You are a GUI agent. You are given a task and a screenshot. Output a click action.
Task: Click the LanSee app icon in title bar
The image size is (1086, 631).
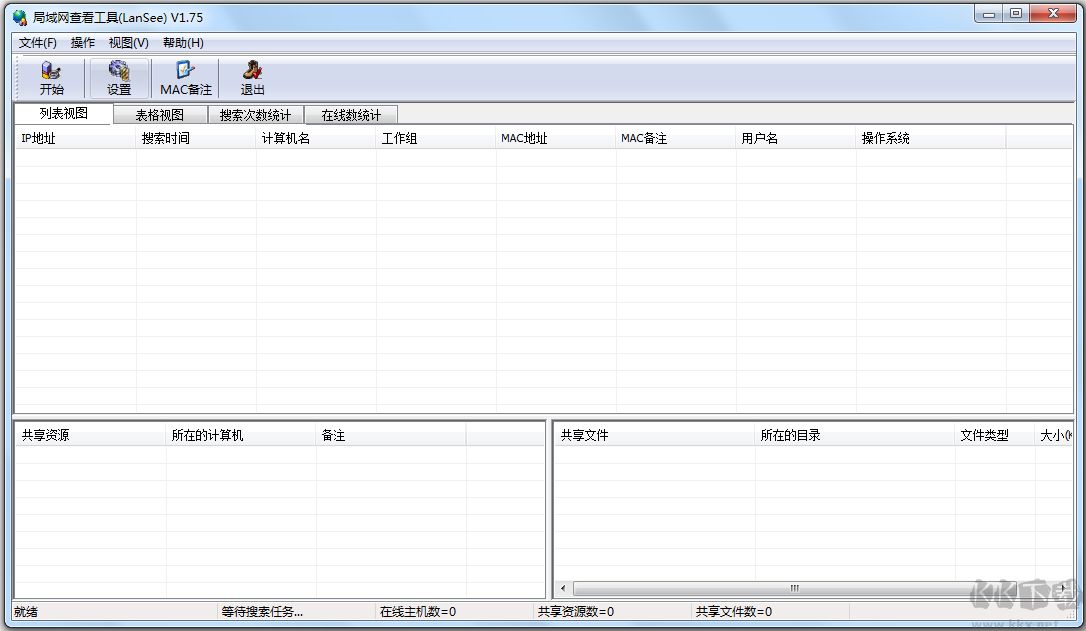point(19,17)
